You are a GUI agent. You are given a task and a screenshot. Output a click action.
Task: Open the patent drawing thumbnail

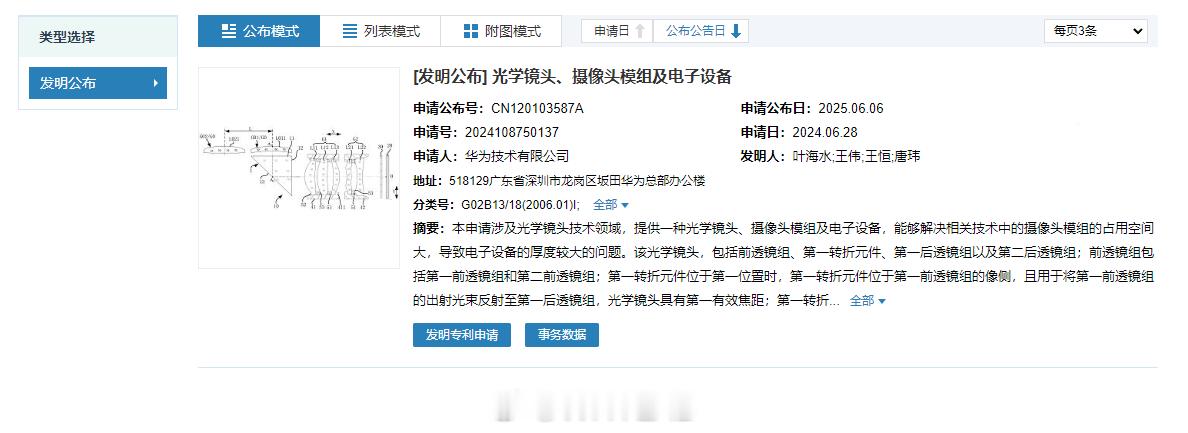pyautogui.click(x=299, y=168)
